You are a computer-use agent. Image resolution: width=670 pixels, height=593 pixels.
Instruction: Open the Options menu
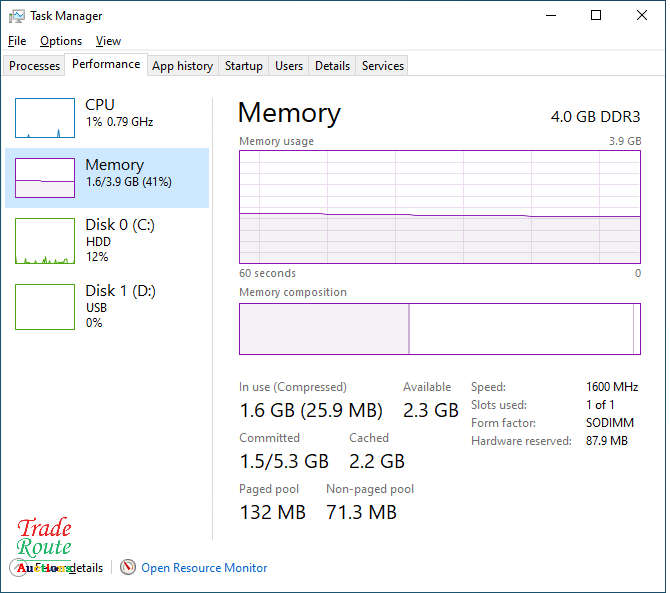(61, 41)
